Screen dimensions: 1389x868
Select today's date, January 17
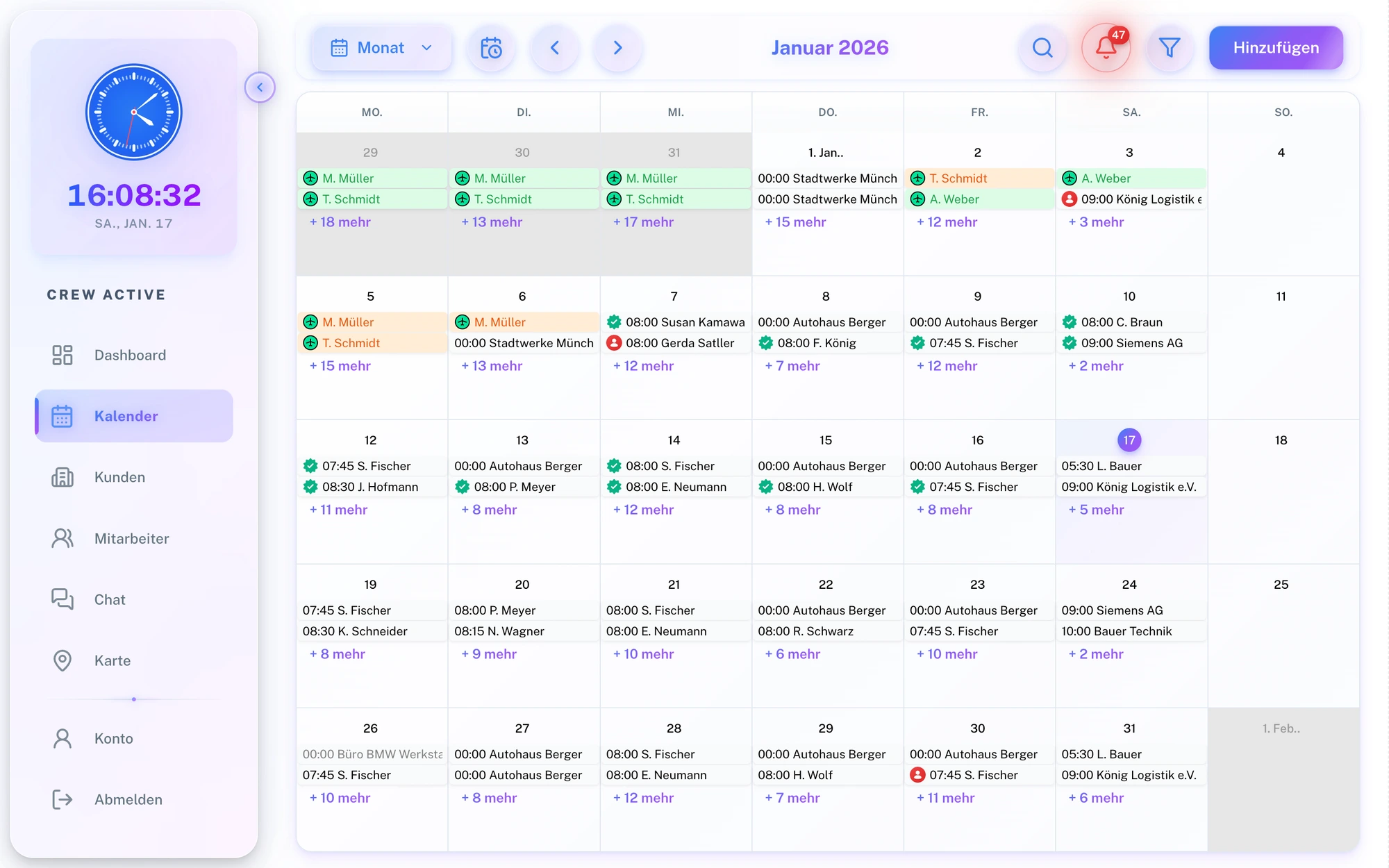pos(1129,440)
